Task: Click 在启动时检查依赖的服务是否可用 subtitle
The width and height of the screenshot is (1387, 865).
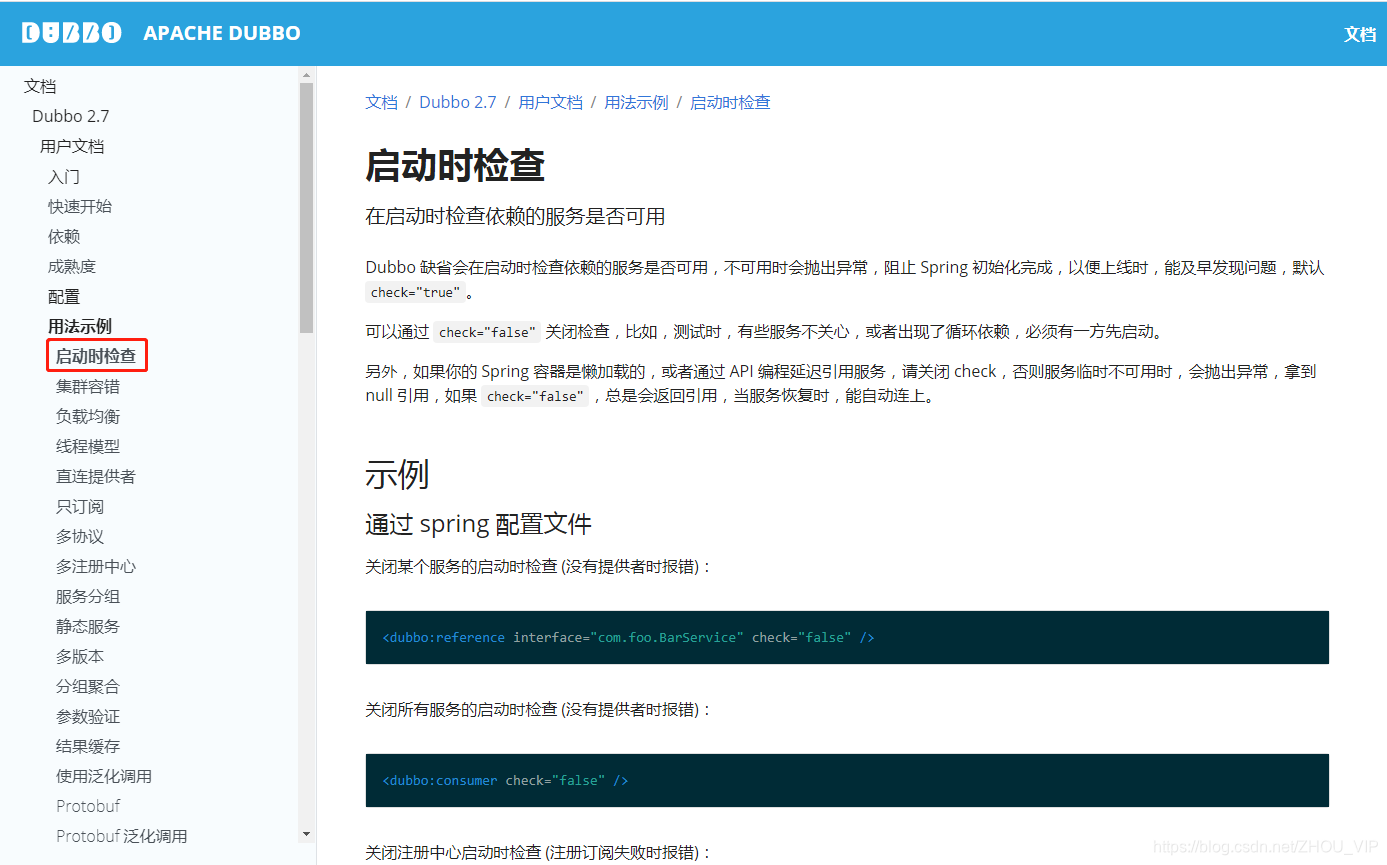Action: pyautogui.click(x=515, y=216)
